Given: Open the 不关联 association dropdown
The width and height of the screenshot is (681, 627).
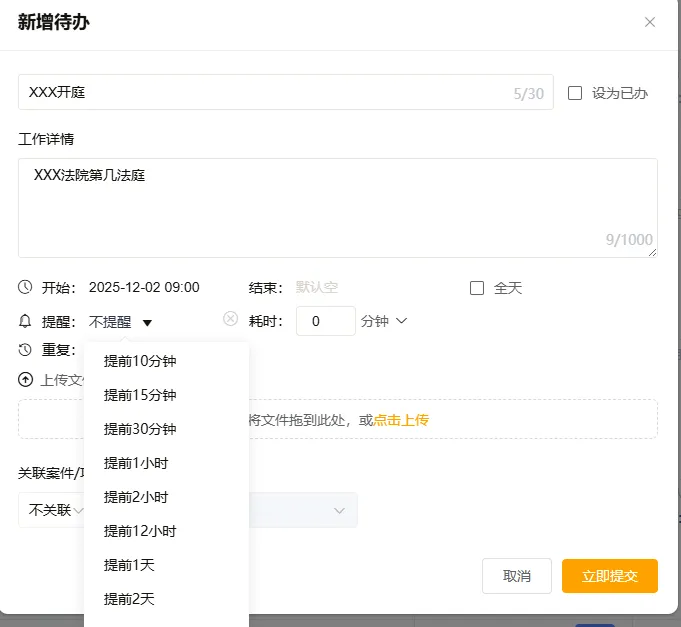Looking at the screenshot, I should click(54, 510).
